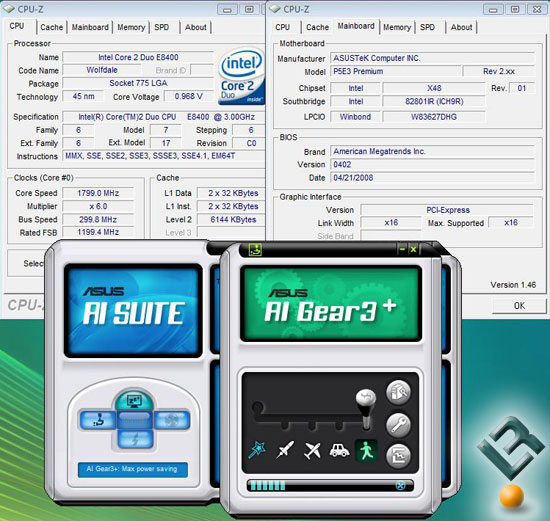Open Memory tab in left CPU-Z window
The image size is (550, 521).
pos(131,27)
